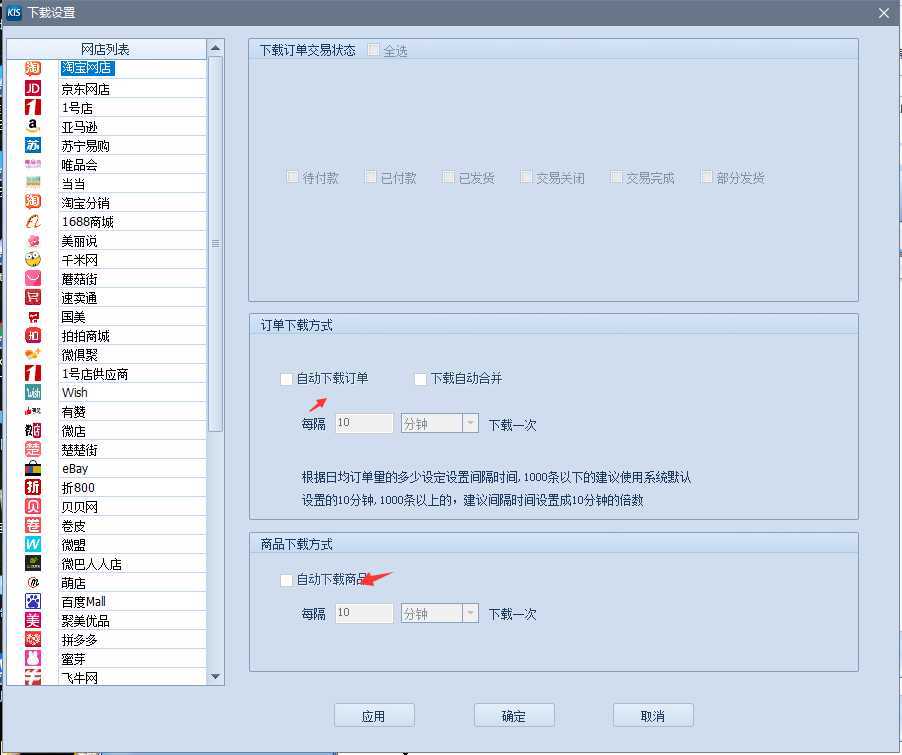
Task: Click the red icon beside 速卖通
Action: pyautogui.click(x=33, y=298)
